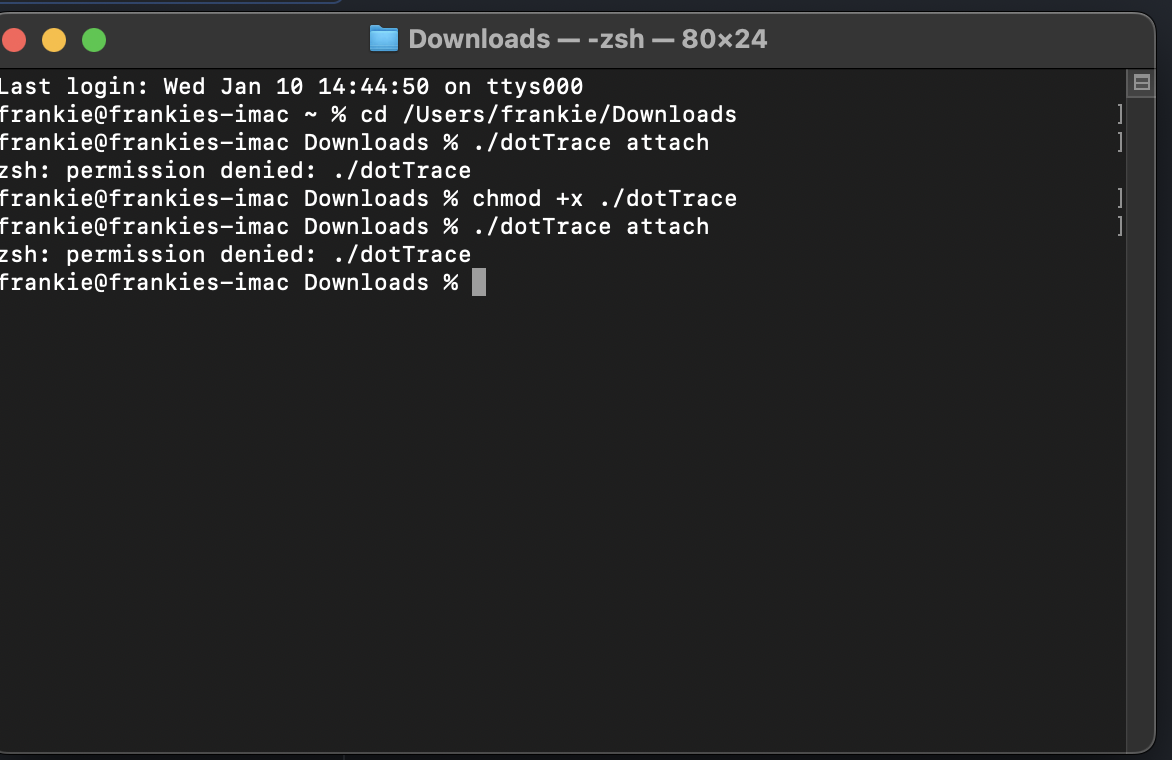Click the chmod +x ./dotTrace command text
Viewport: 1172px width, 760px height.
[605, 199]
